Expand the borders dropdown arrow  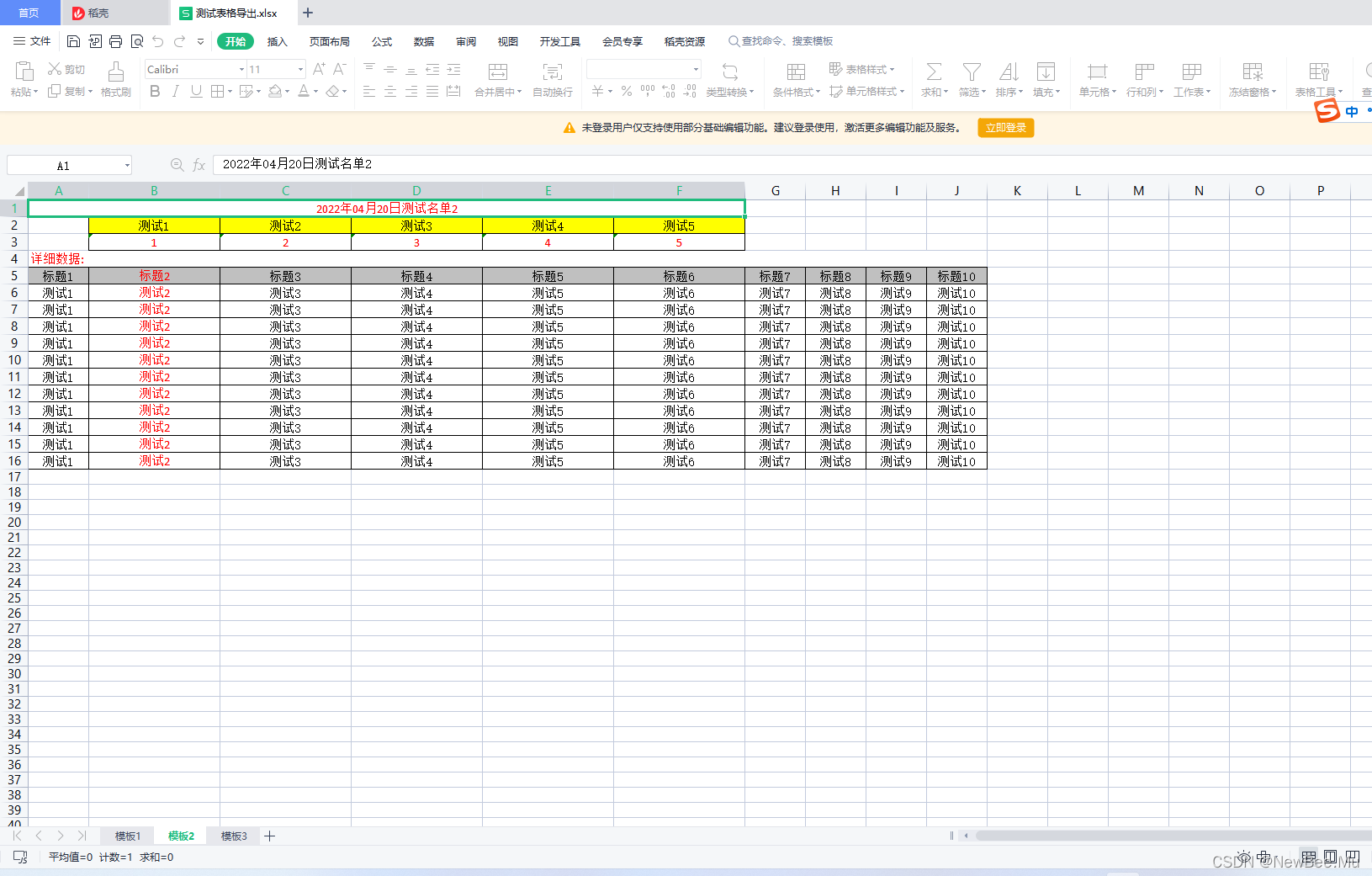pos(230,92)
